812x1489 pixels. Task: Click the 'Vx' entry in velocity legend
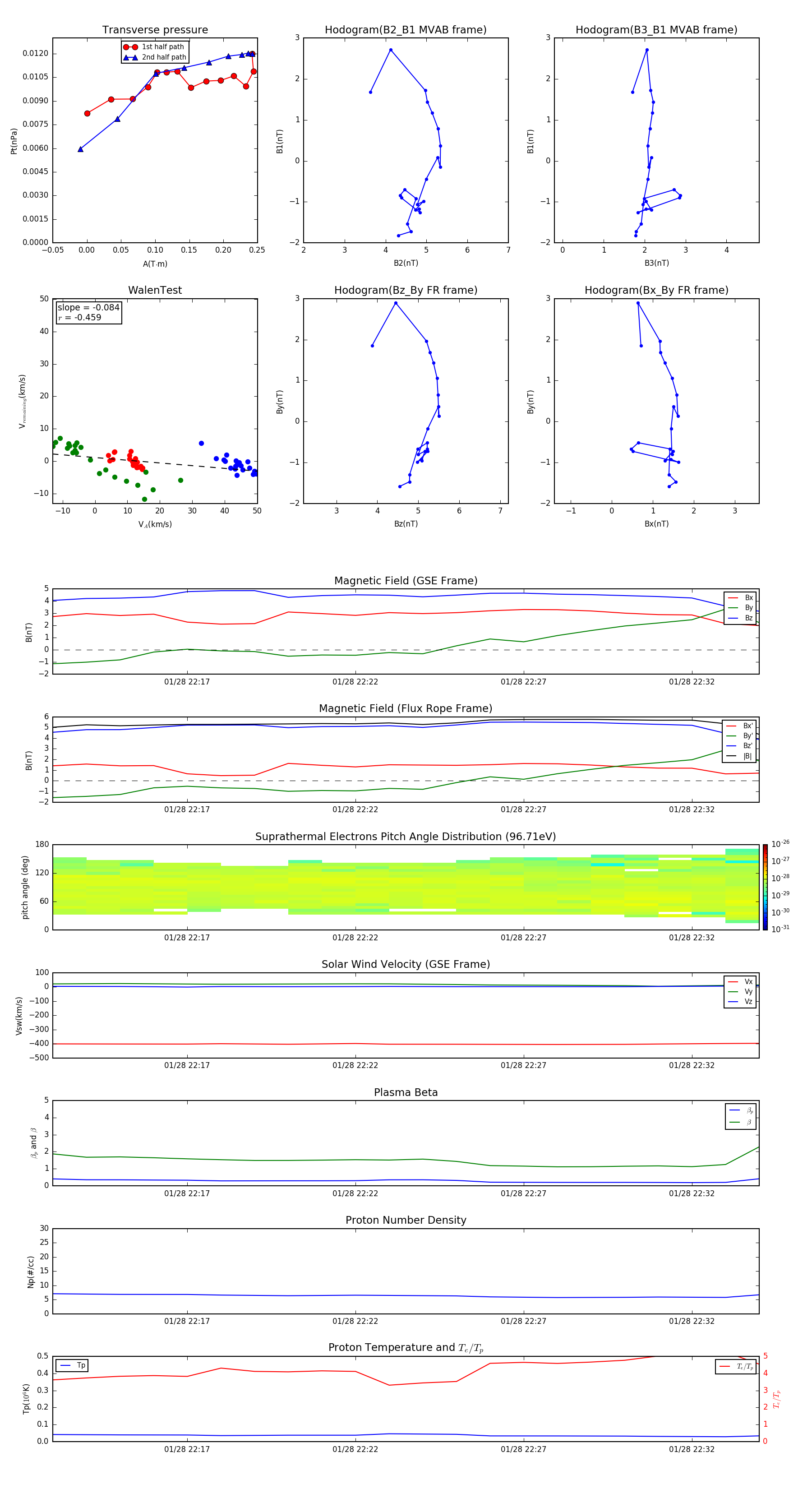740,981
